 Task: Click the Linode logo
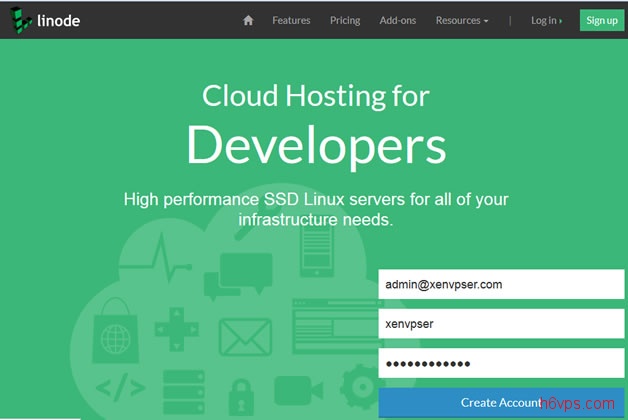(x=45, y=20)
